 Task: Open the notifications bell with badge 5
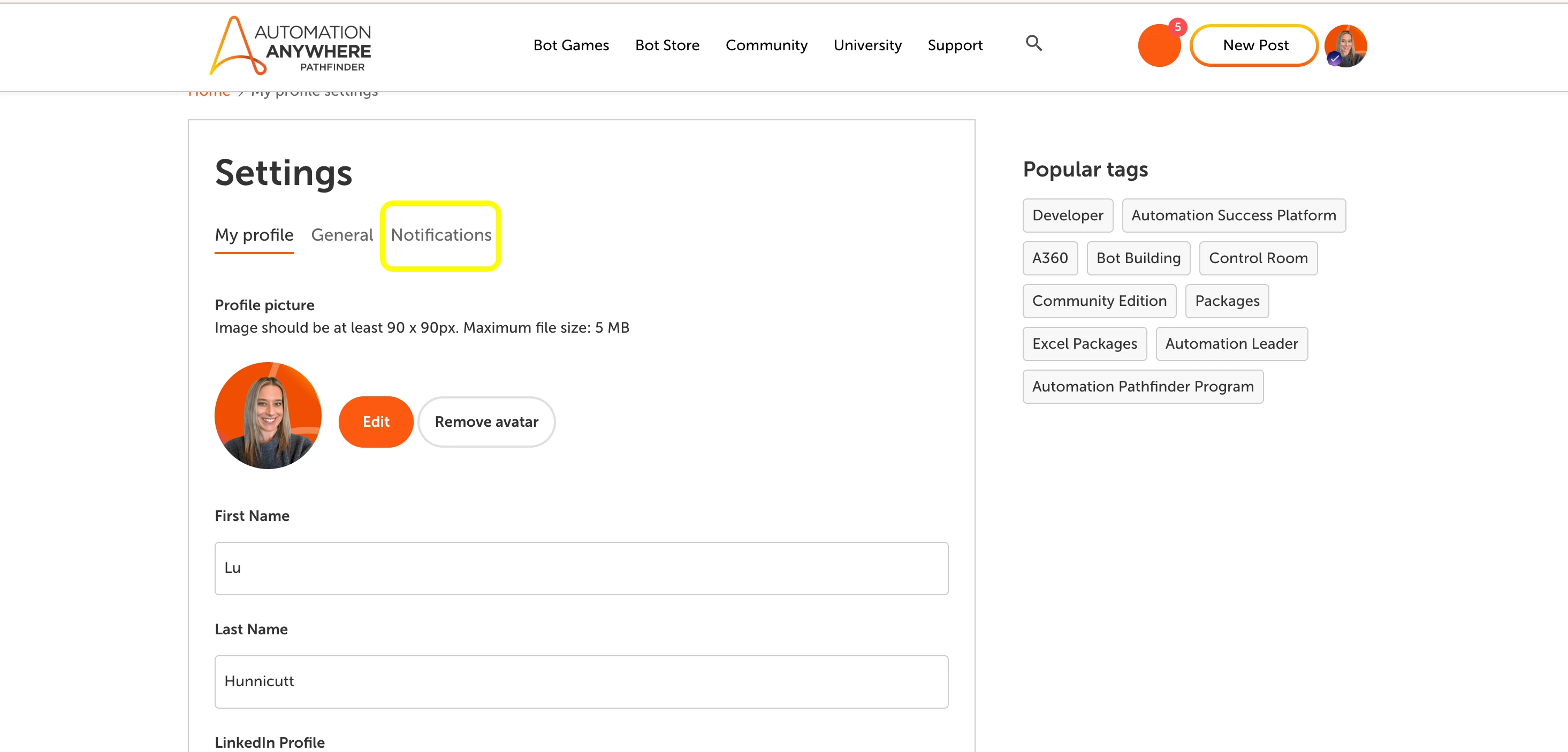click(x=1160, y=45)
